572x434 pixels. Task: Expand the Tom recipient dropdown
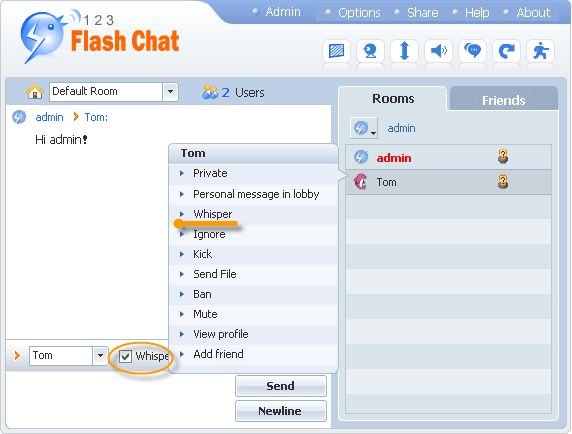pos(100,356)
